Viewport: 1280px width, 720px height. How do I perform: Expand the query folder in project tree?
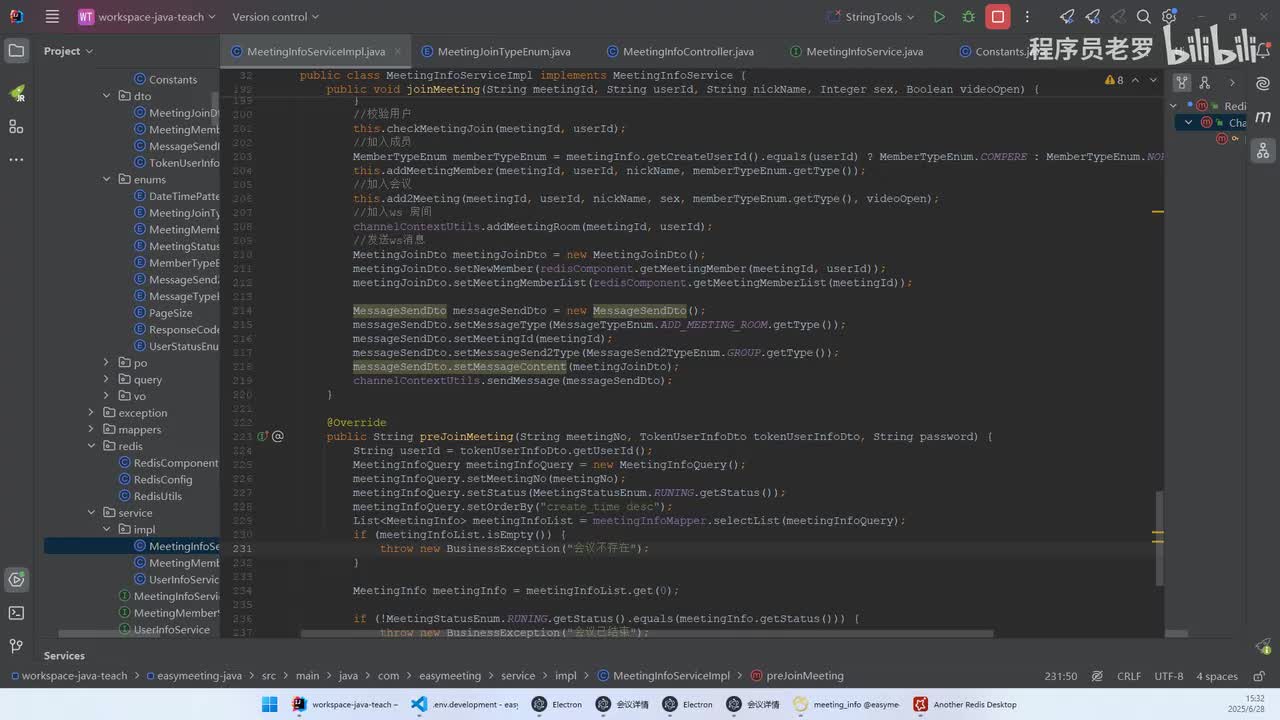pyautogui.click(x=107, y=380)
